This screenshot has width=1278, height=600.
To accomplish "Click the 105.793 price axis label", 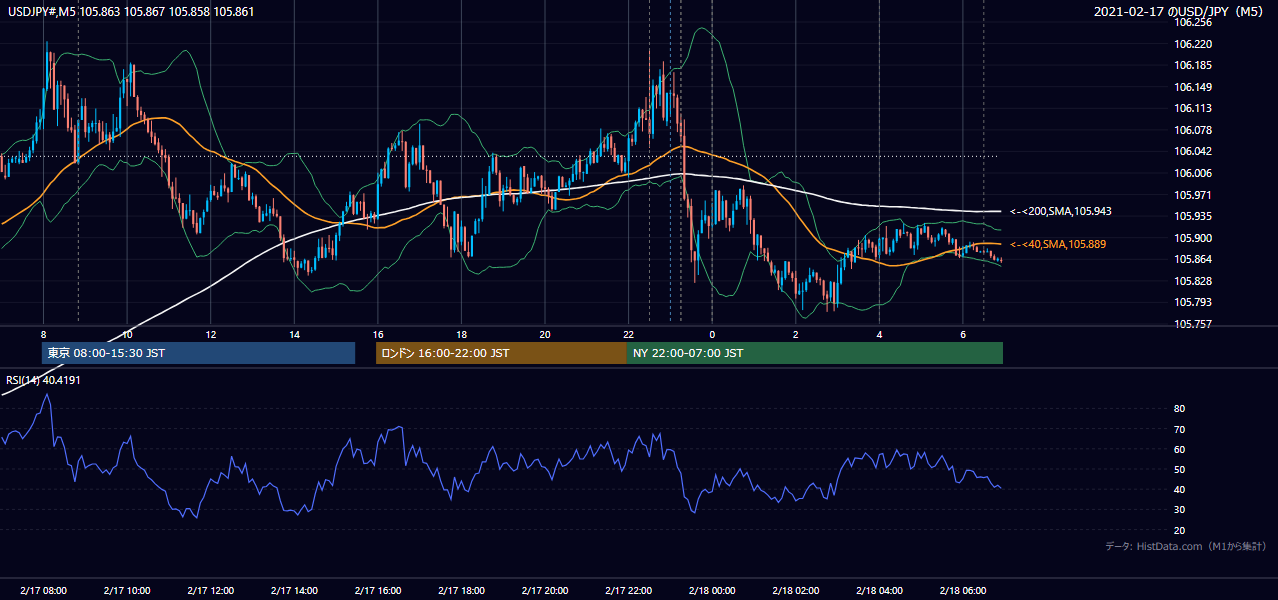I will 1193,302.
